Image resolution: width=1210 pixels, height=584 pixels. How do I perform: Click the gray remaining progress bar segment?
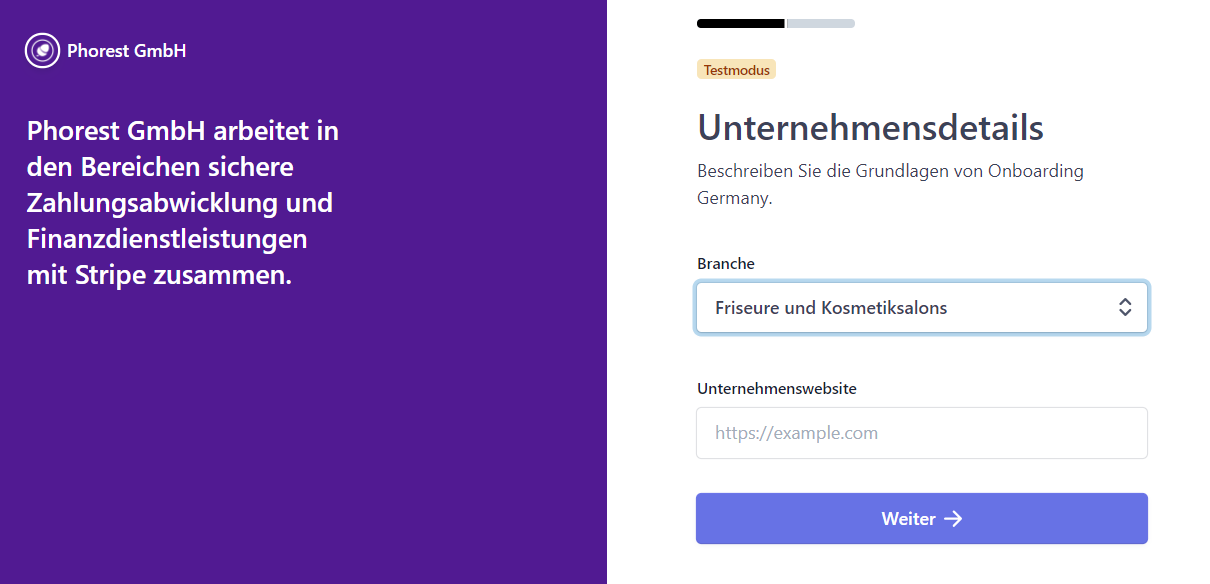[x=821, y=23]
